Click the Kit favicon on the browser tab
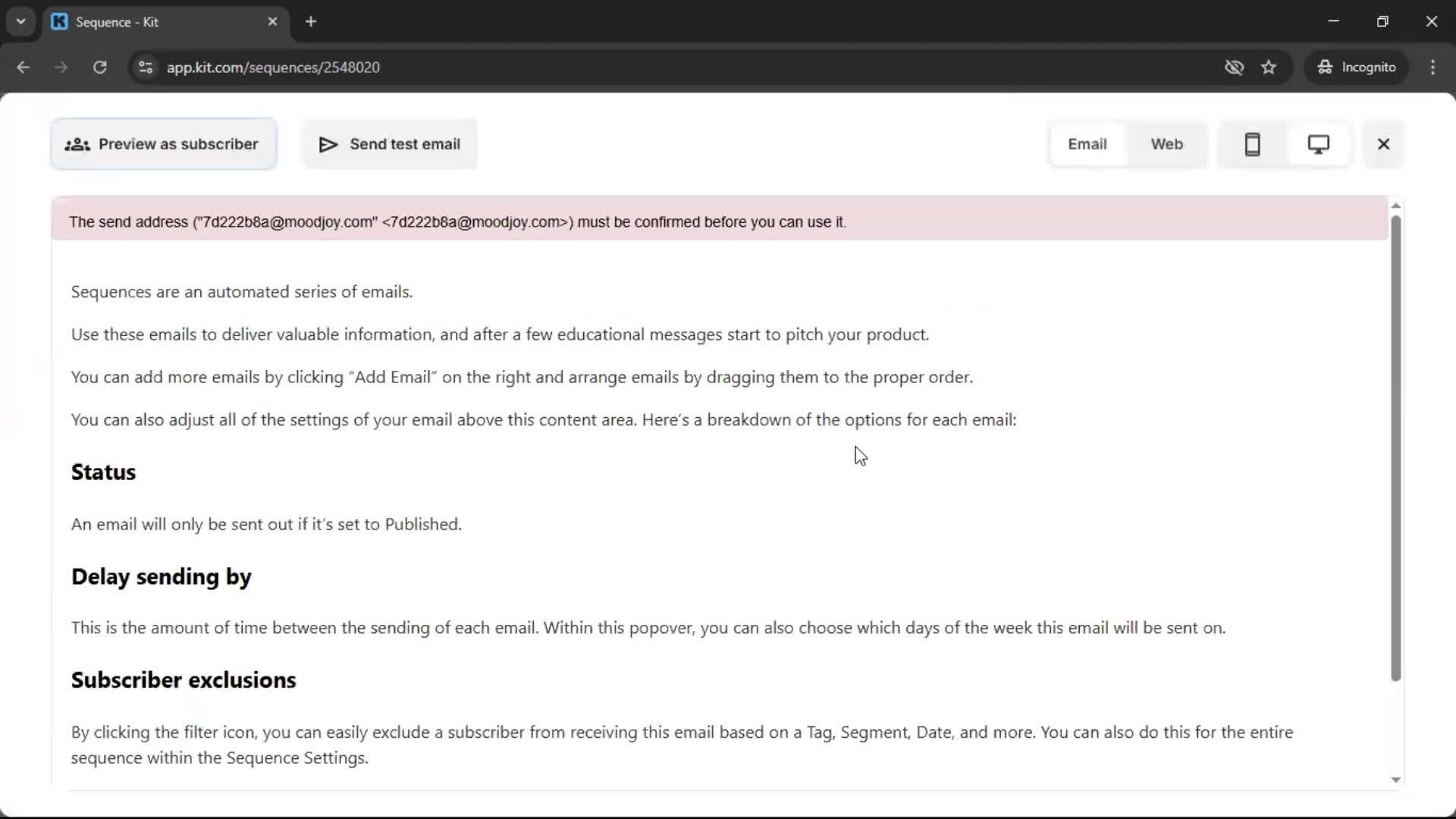Viewport: 1456px width, 819px height. pos(59,21)
